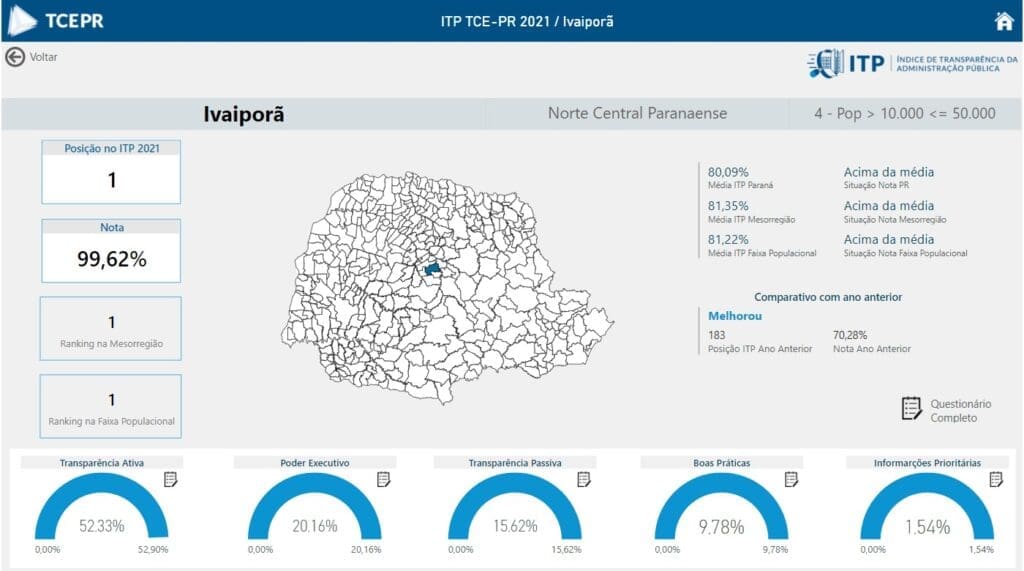Open the Questionário Completo checklist icon
This screenshot has height=571, width=1024.
point(911,408)
